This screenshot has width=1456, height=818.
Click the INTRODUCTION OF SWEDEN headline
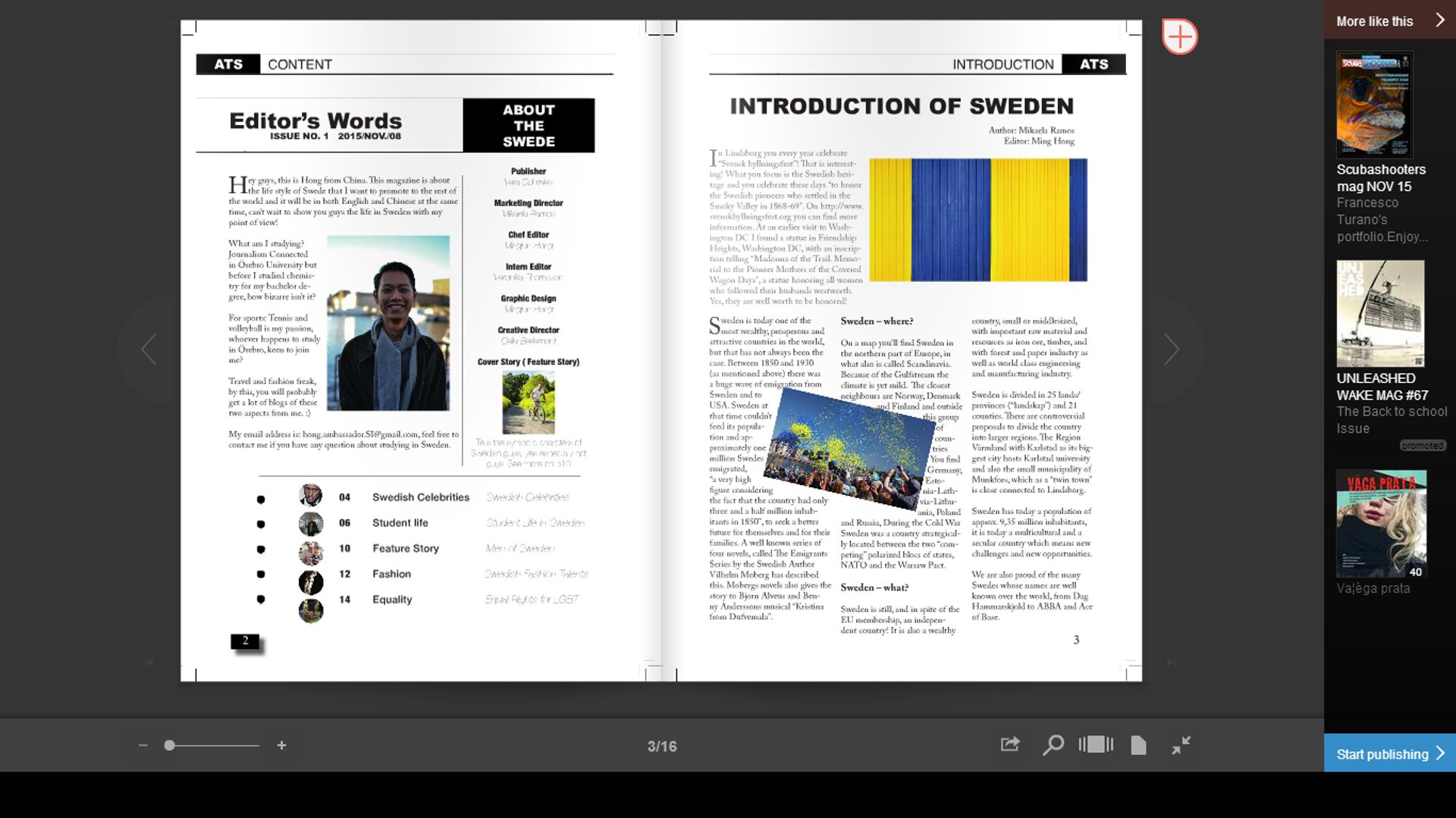902,106
